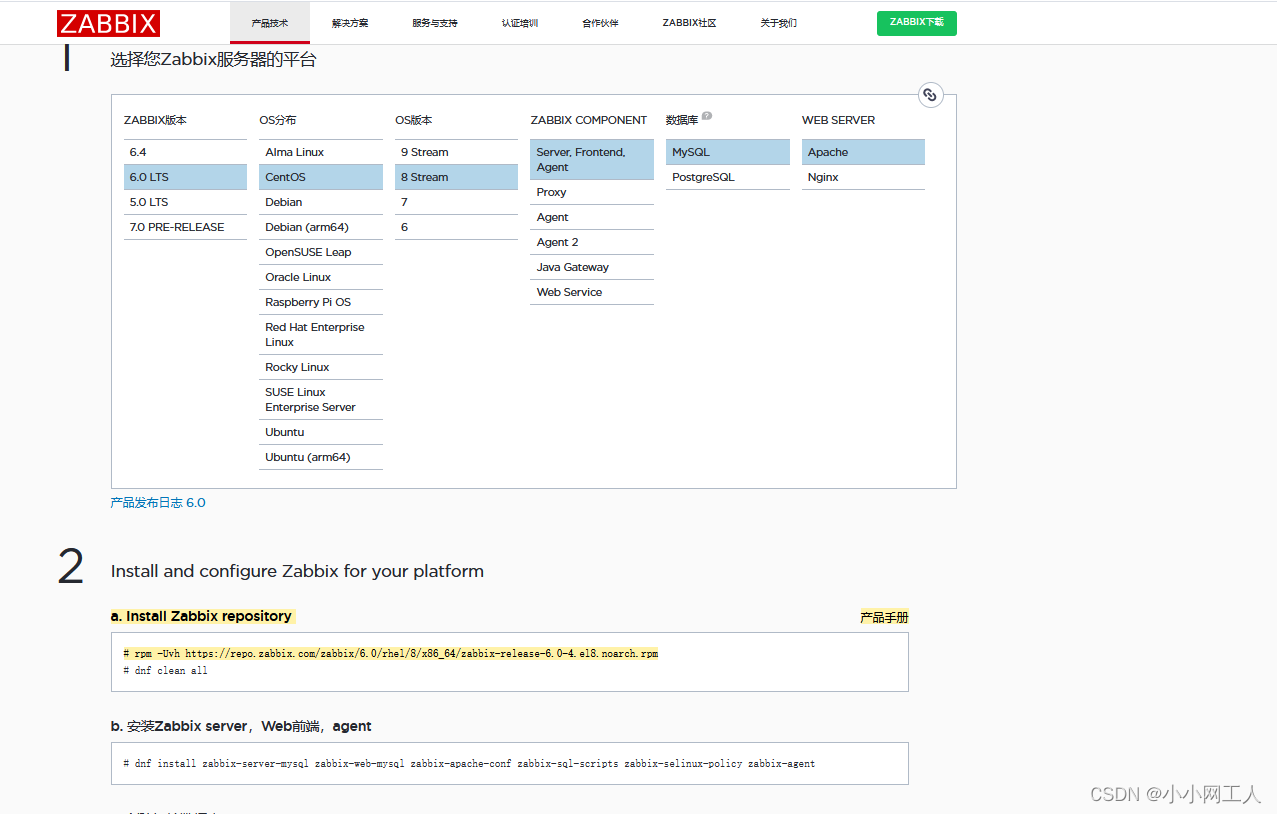The width and height of the screenshot is (1277, 814).
Task: Select Zabbix version 6.0 LTS
Action: [x=185, y=177]
